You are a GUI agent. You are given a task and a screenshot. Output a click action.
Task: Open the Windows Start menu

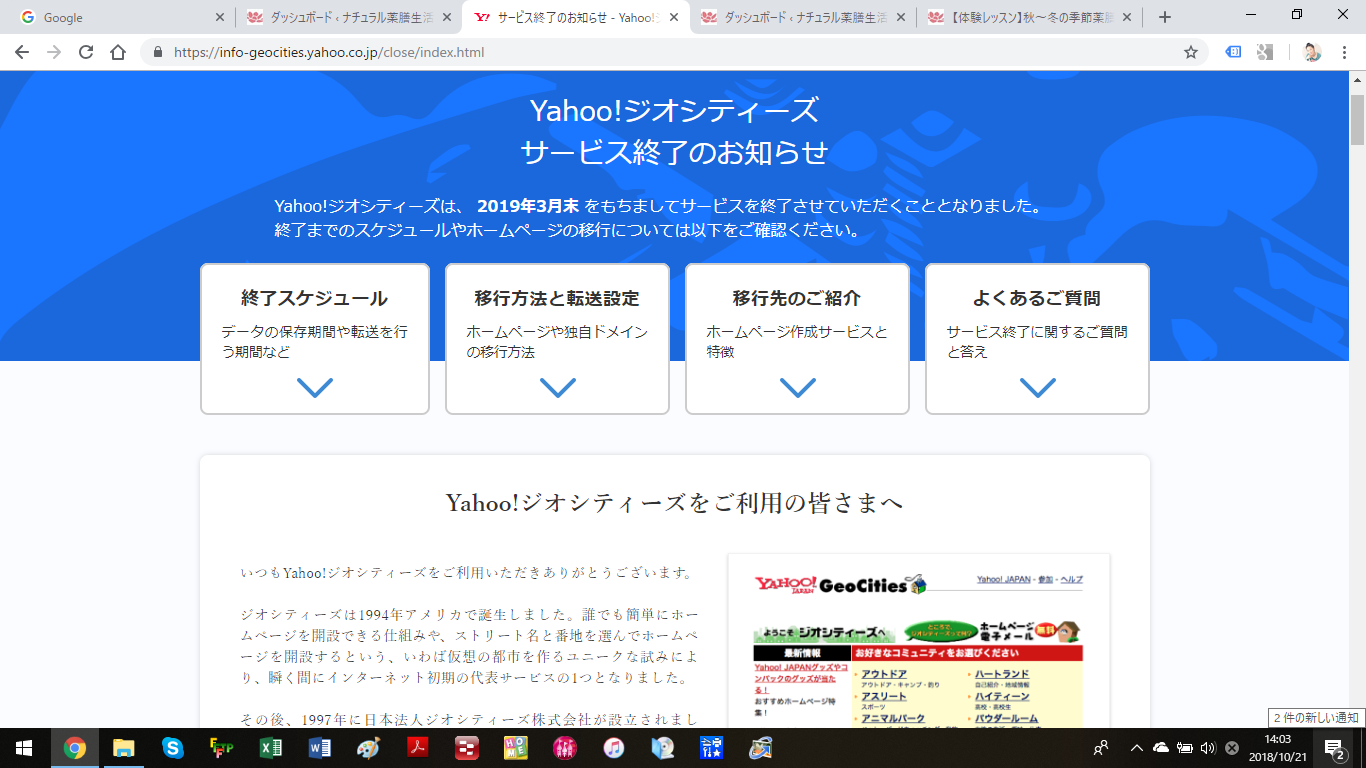[23, 748]
